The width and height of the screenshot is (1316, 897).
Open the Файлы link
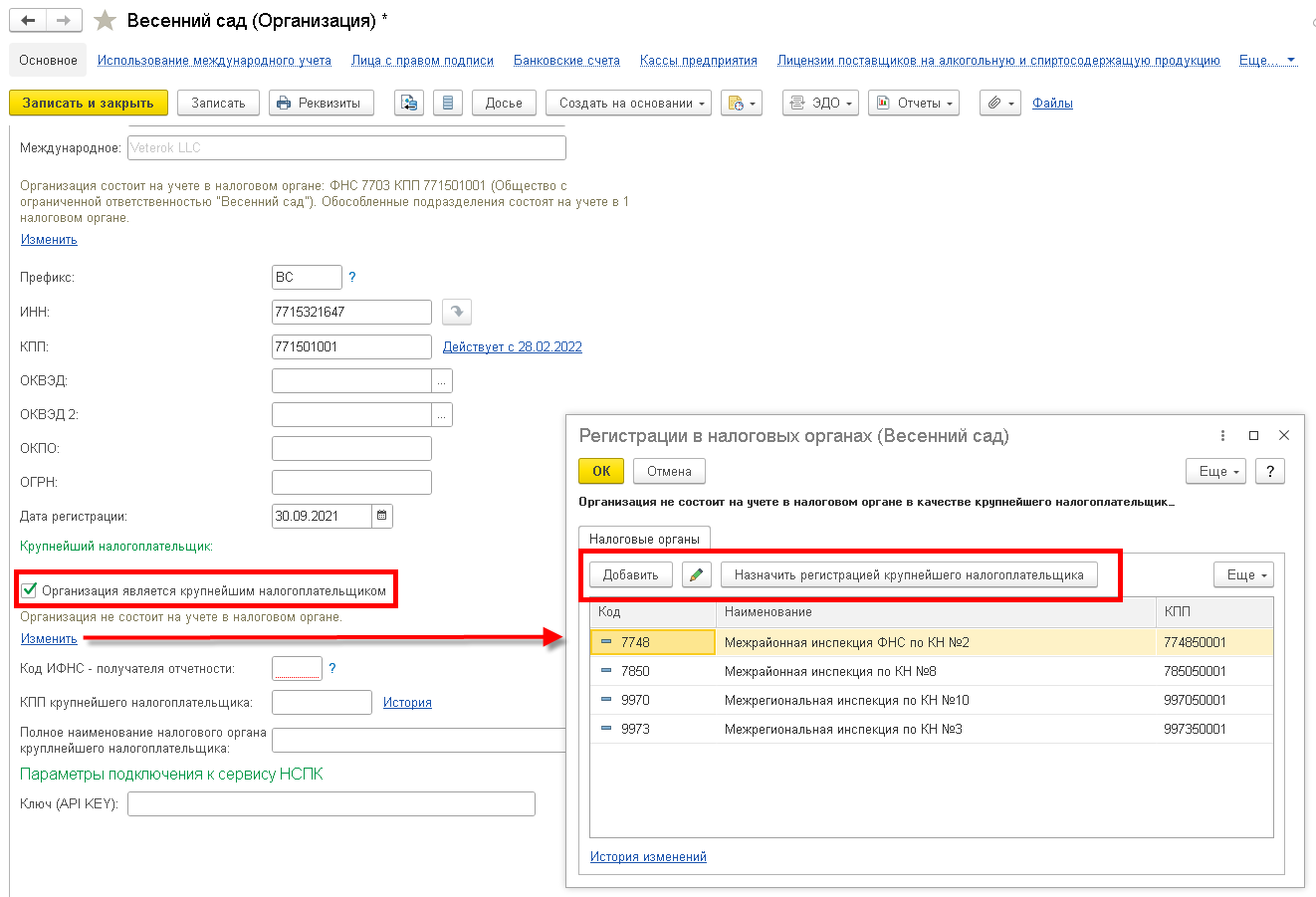1052,103
